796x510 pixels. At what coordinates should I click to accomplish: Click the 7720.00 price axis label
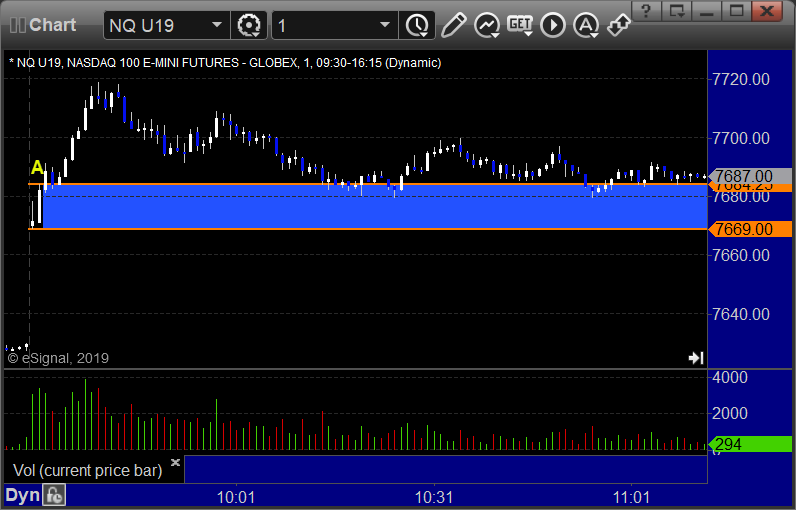(x=741, y=79)
